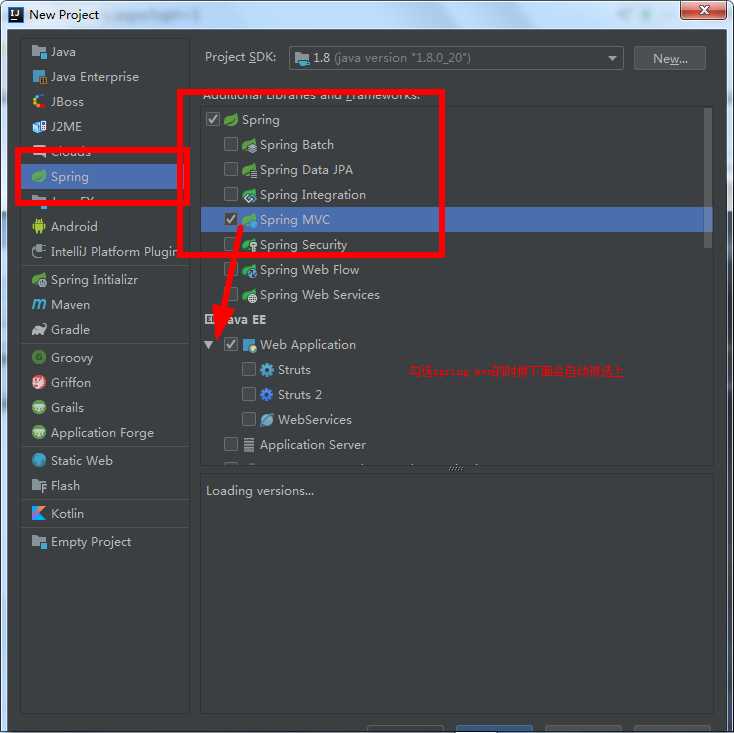
Task: Select the J2ME icon
Action: [x=39, y=127]
